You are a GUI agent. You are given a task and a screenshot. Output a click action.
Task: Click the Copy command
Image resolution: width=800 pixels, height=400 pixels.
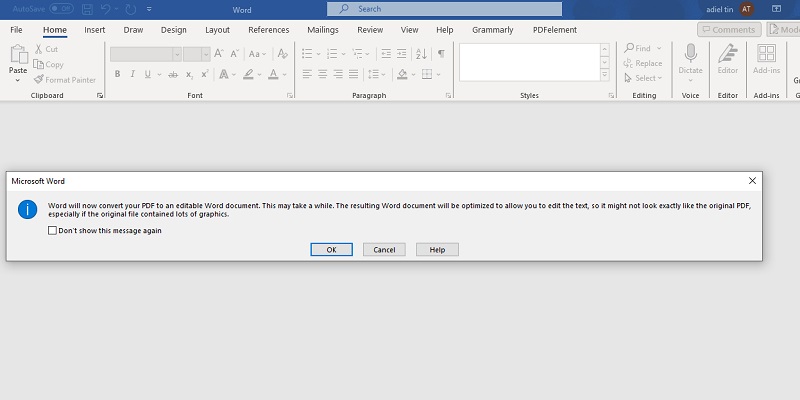click(x=48, y=64)
